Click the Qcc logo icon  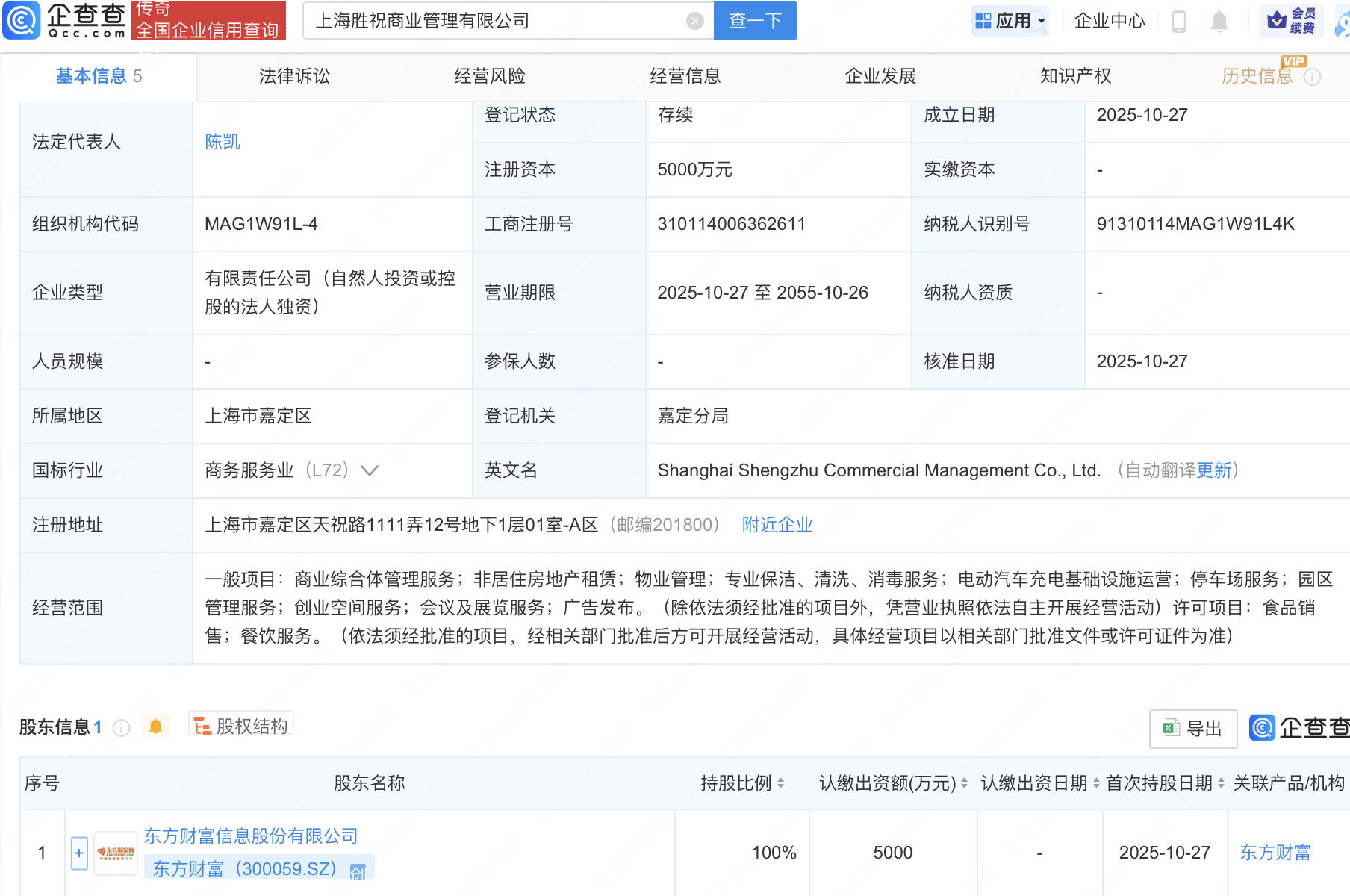coord(21,20)
